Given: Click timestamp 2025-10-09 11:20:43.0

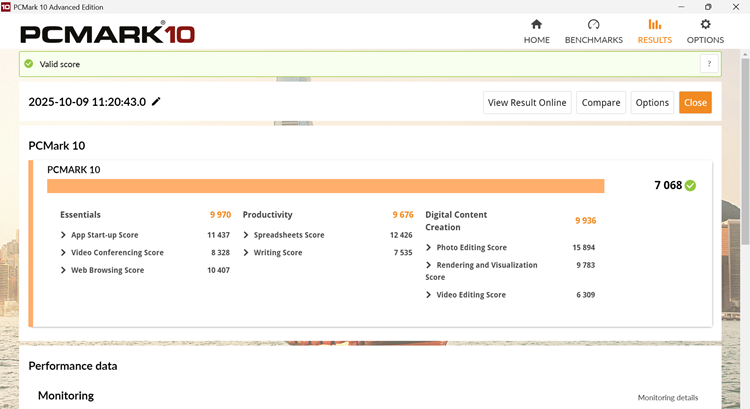Looking at the screenshot, I should coord(87,102).
